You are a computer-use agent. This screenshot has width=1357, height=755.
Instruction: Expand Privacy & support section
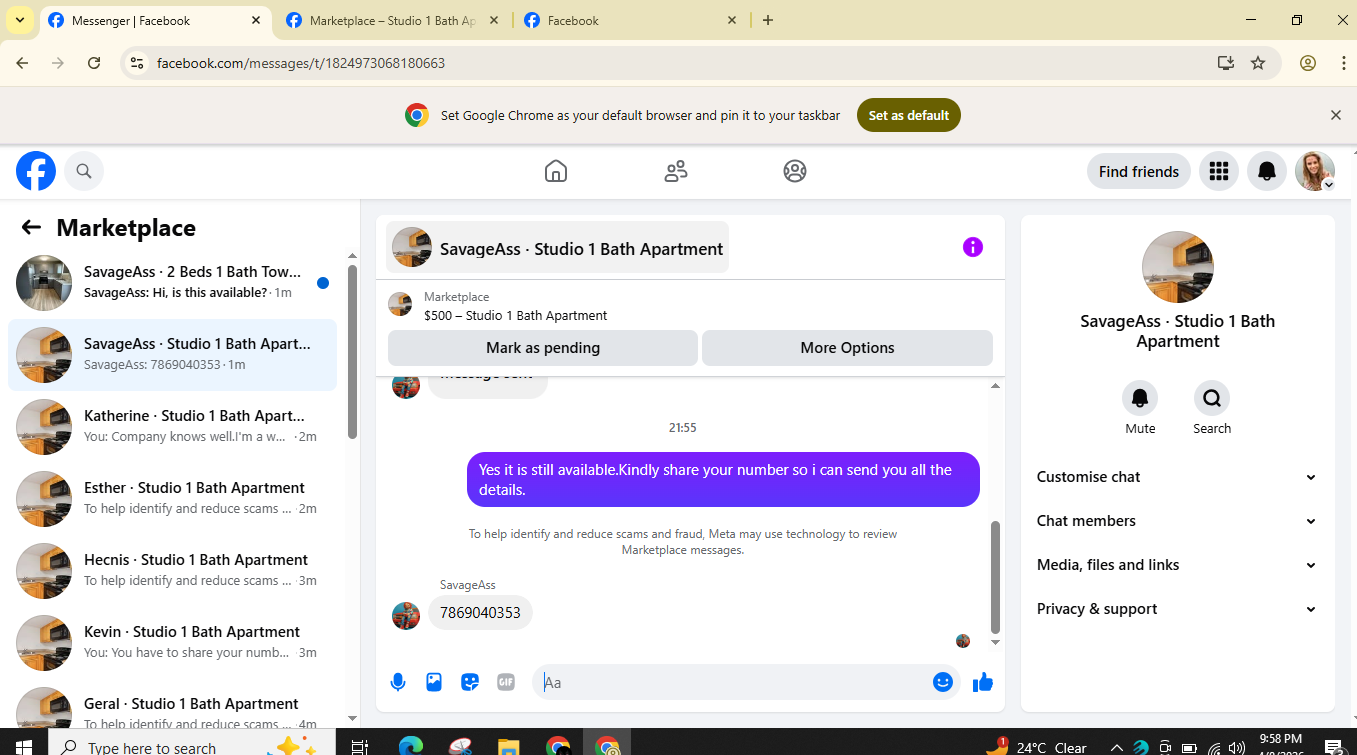pos(1177,609)
